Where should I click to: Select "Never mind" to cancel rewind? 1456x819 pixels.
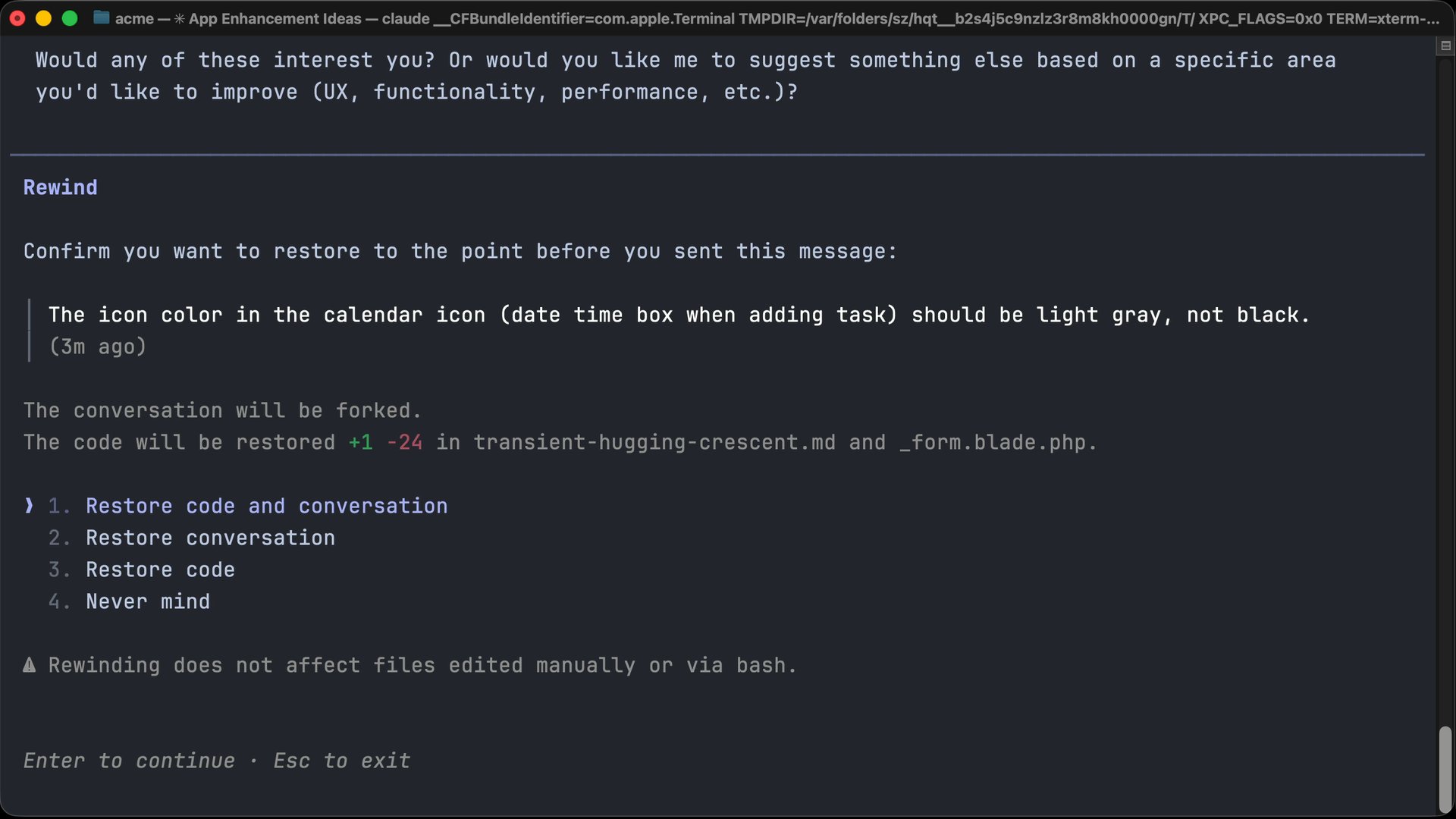click(148, 601)
